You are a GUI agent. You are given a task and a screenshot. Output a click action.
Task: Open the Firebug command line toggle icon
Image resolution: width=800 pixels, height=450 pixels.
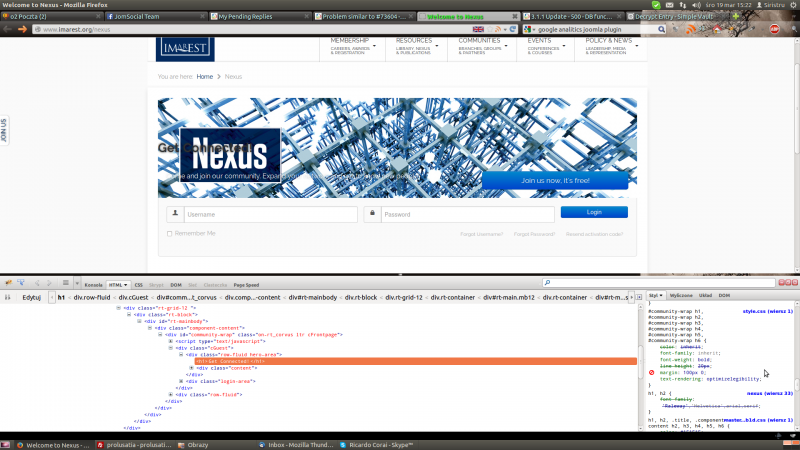(x=65, y=283)
